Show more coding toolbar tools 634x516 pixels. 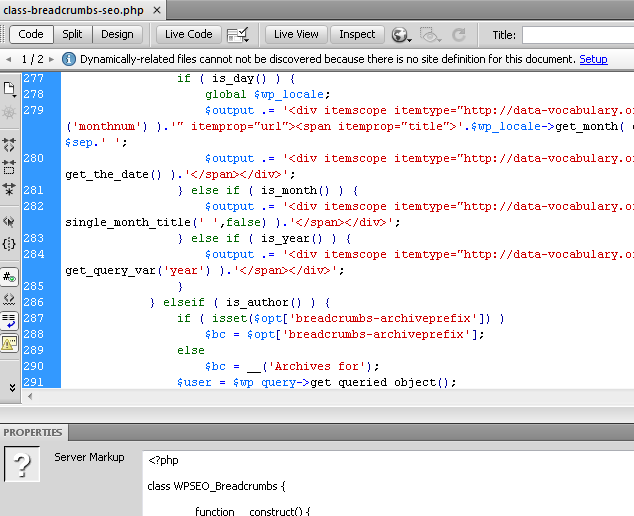[12, 387]
